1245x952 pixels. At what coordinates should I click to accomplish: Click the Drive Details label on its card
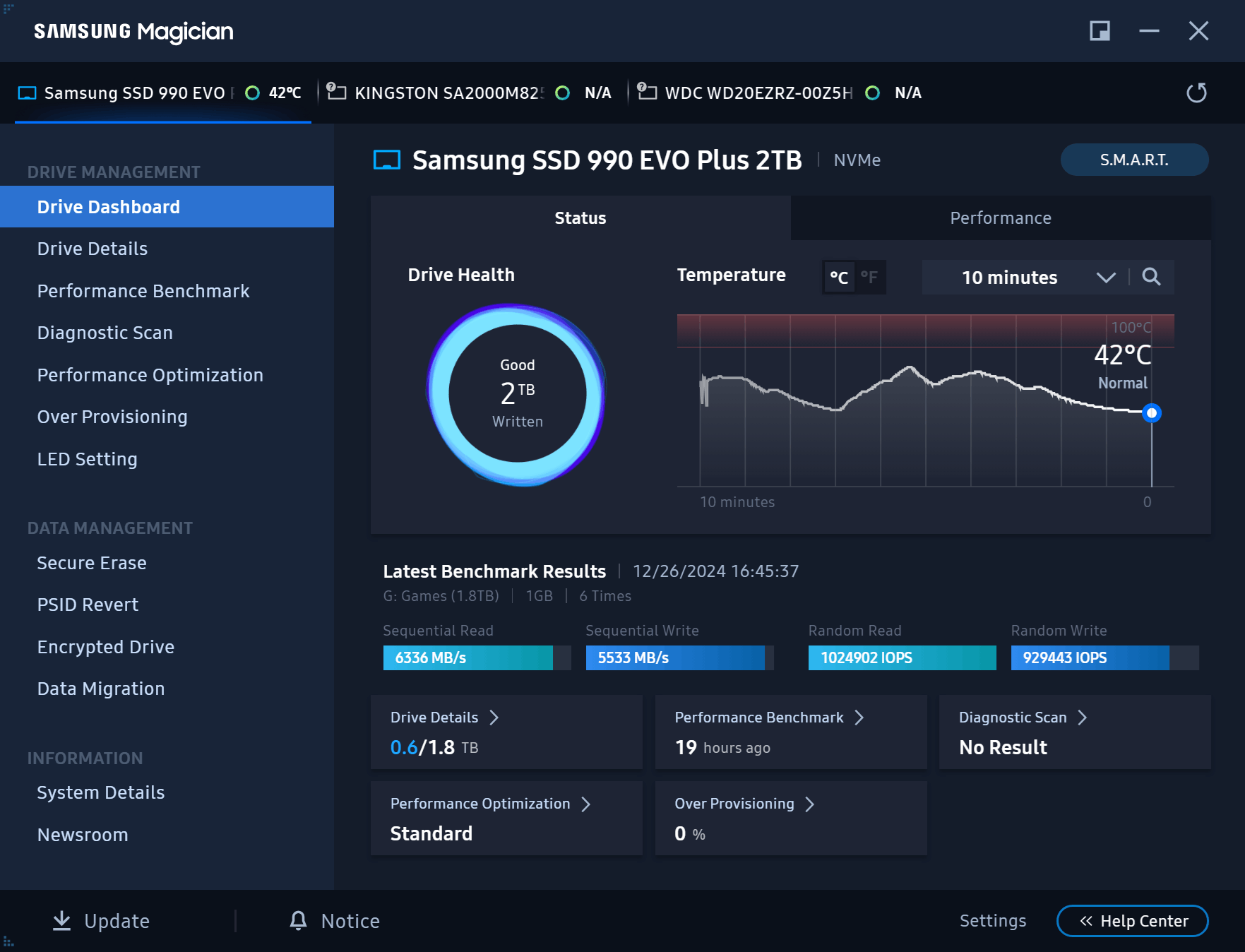click(x=434, y=718)
